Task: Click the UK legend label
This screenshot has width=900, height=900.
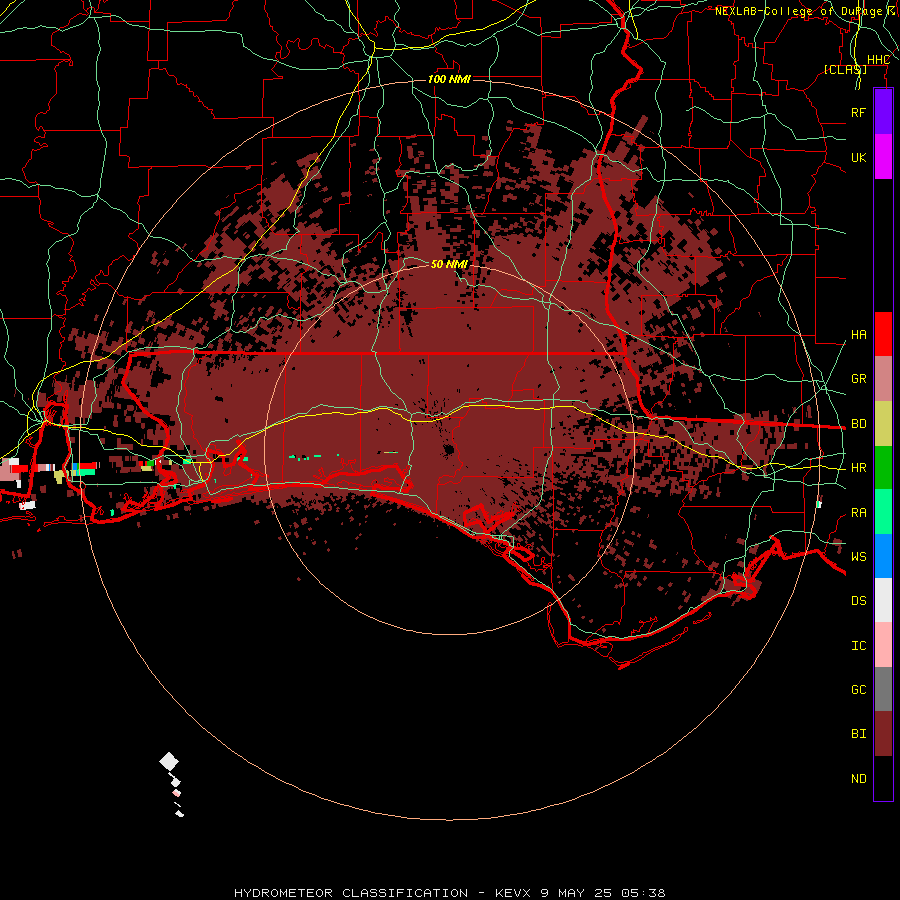Action: (858, 157)
